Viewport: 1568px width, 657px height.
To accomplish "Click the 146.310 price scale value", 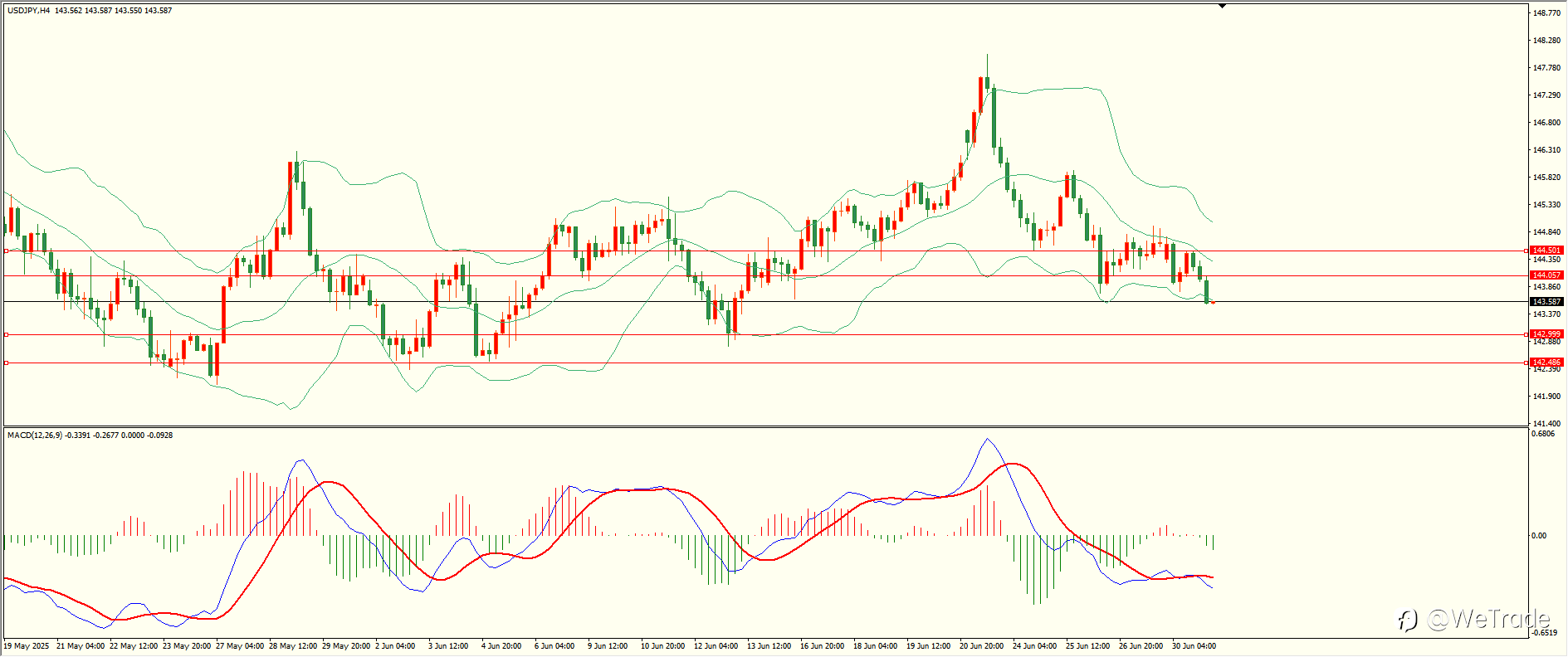I will click(x=1546, y=150).
